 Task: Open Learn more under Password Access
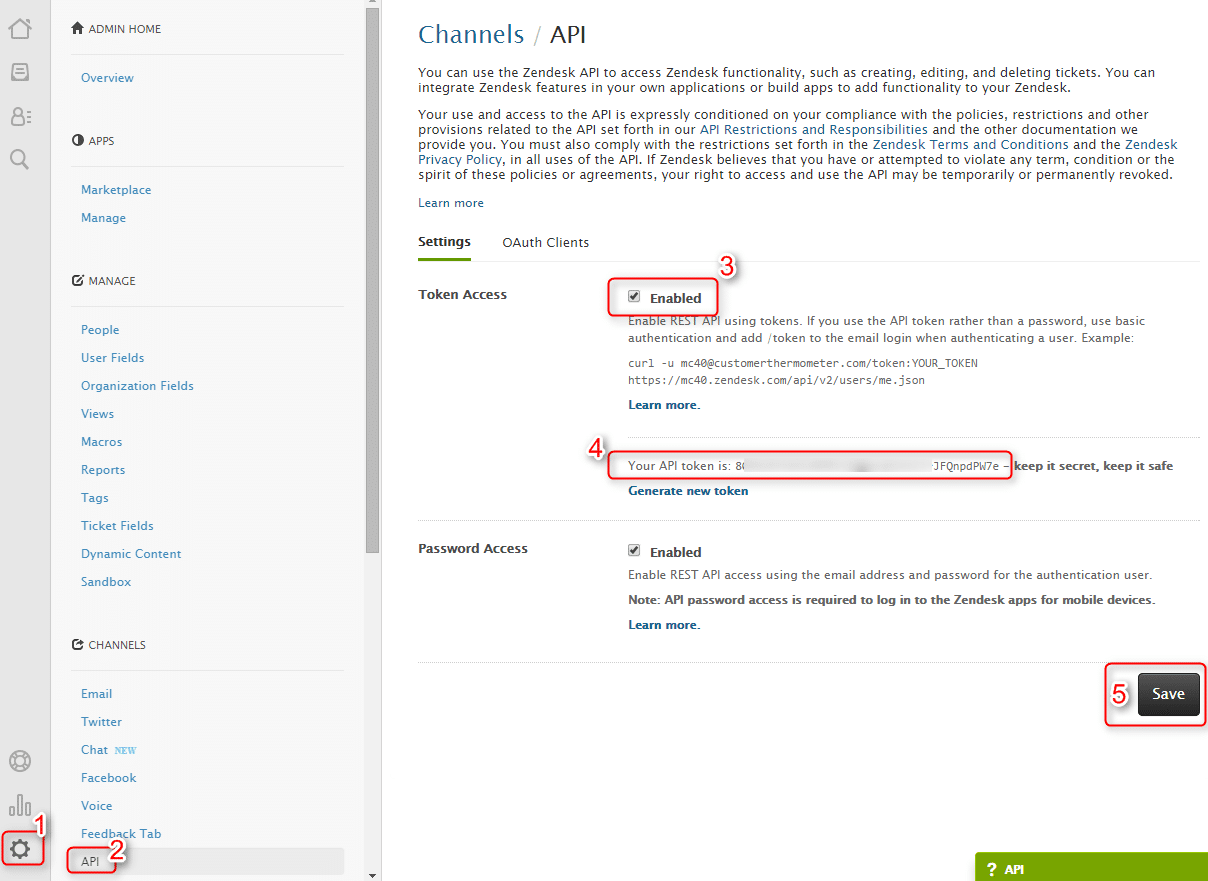[664, 625]
